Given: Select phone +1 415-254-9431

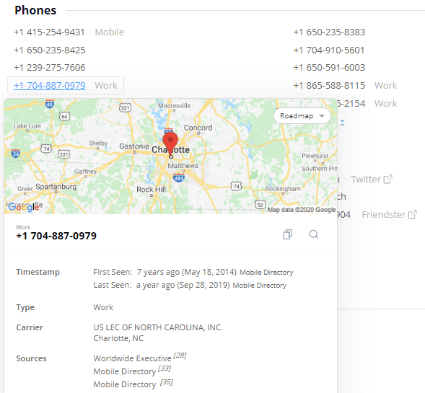Looking at the screenshot, I should pos(49,32).
